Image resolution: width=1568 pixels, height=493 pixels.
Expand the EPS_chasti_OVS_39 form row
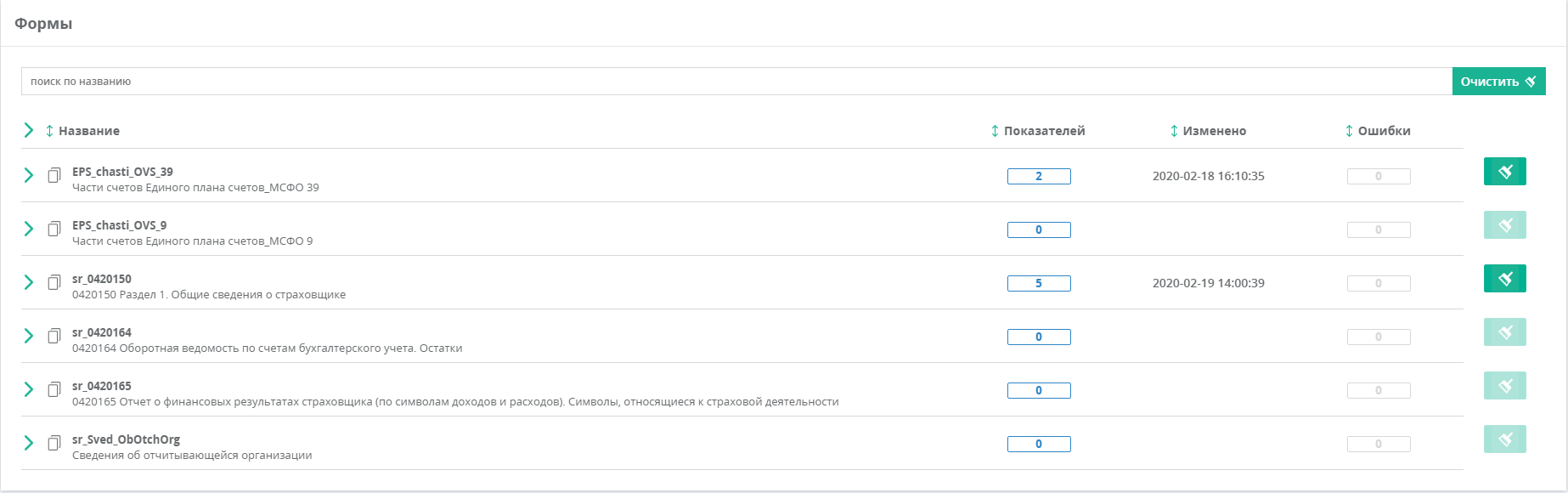click(29, 175)
